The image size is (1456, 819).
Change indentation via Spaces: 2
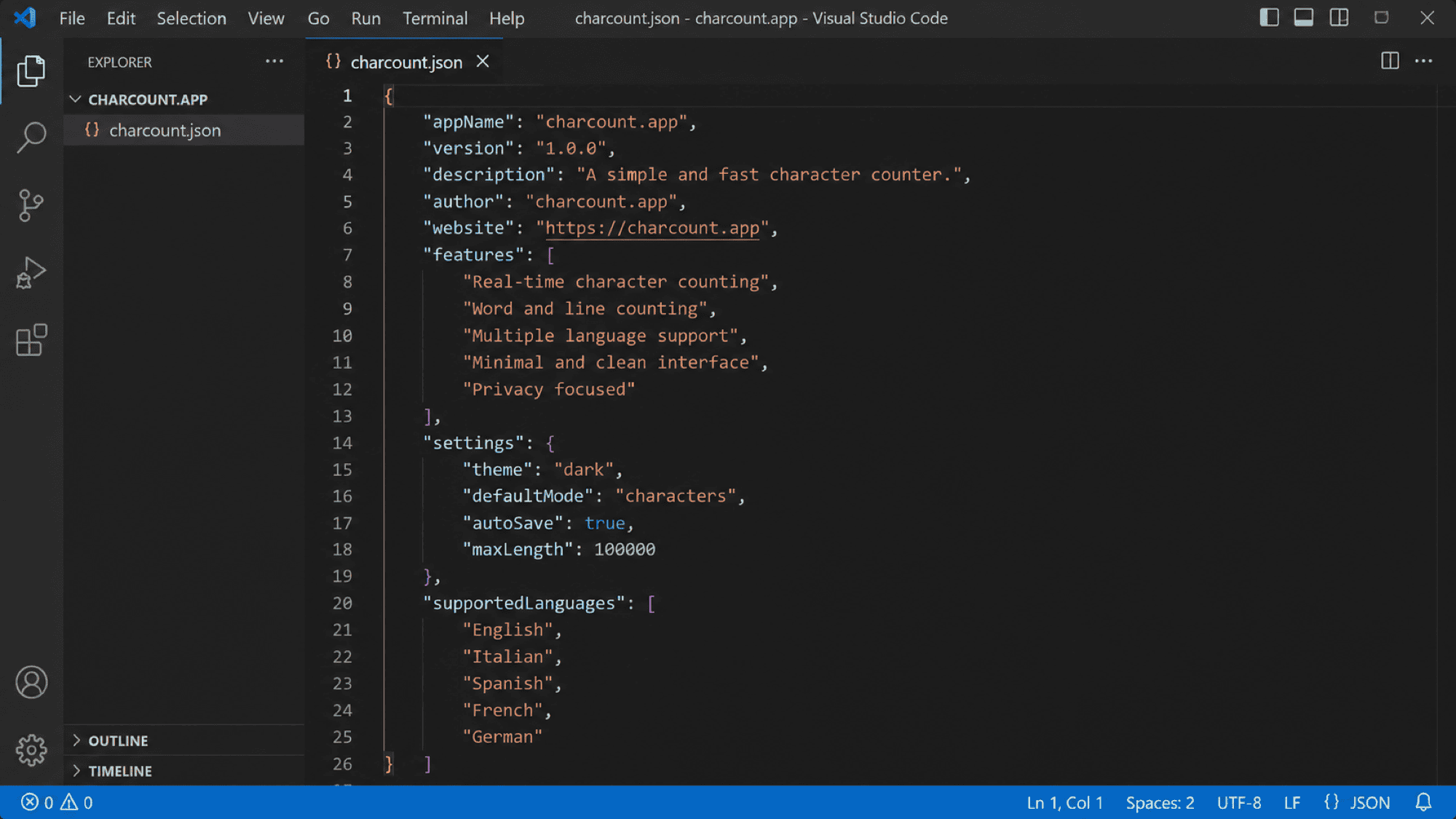coord(1160,802)
